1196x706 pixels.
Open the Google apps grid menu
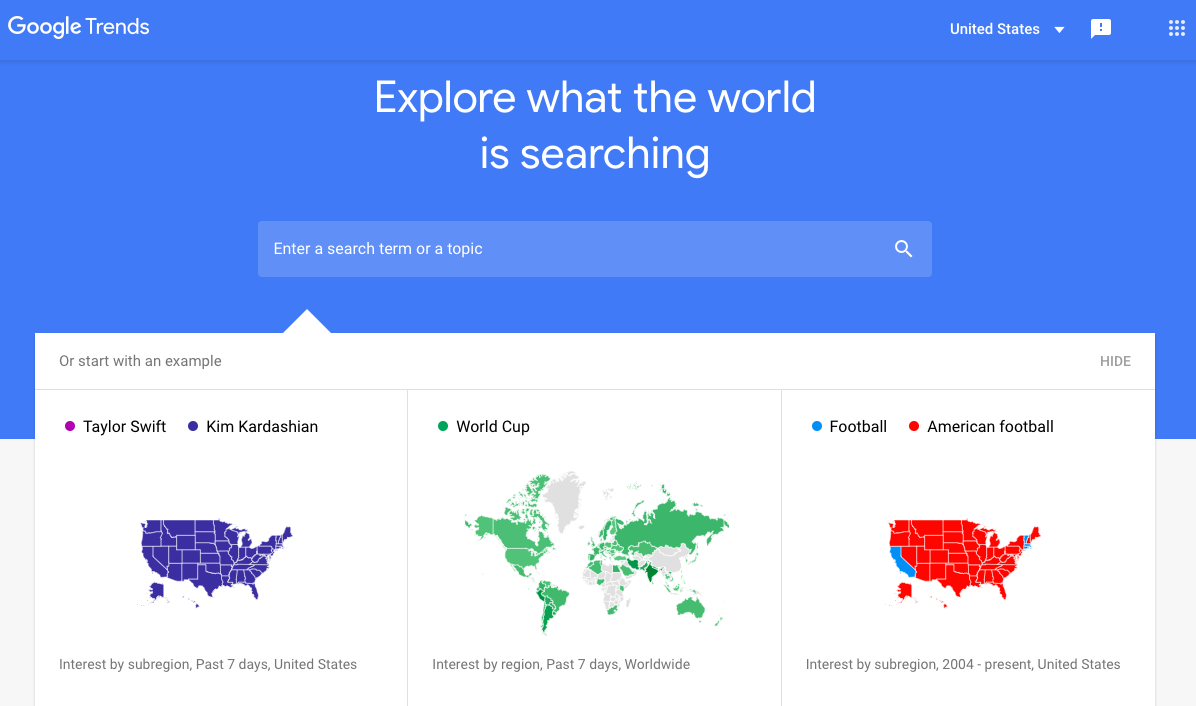(x=1176, y=28)
